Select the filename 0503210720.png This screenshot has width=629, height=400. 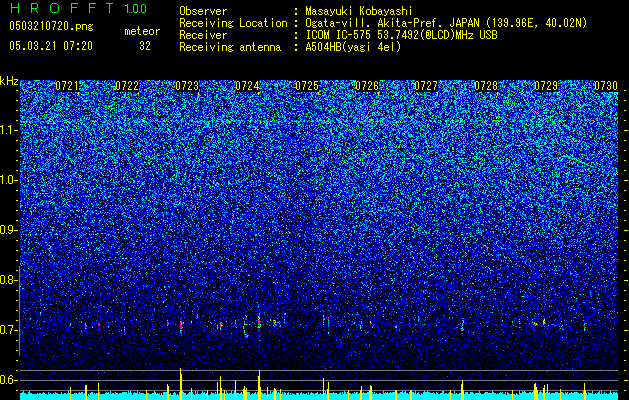51,26
